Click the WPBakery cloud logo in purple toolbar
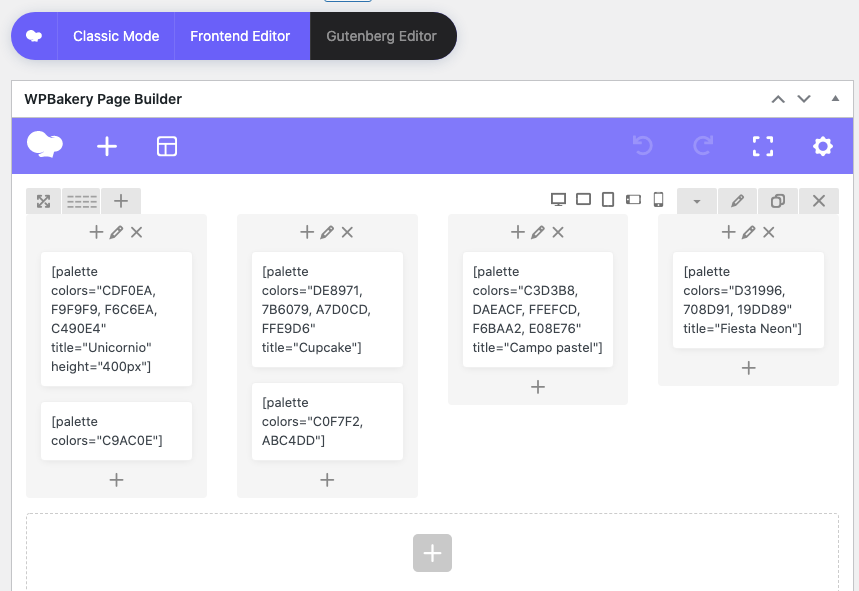 click(x=45, y=145)
